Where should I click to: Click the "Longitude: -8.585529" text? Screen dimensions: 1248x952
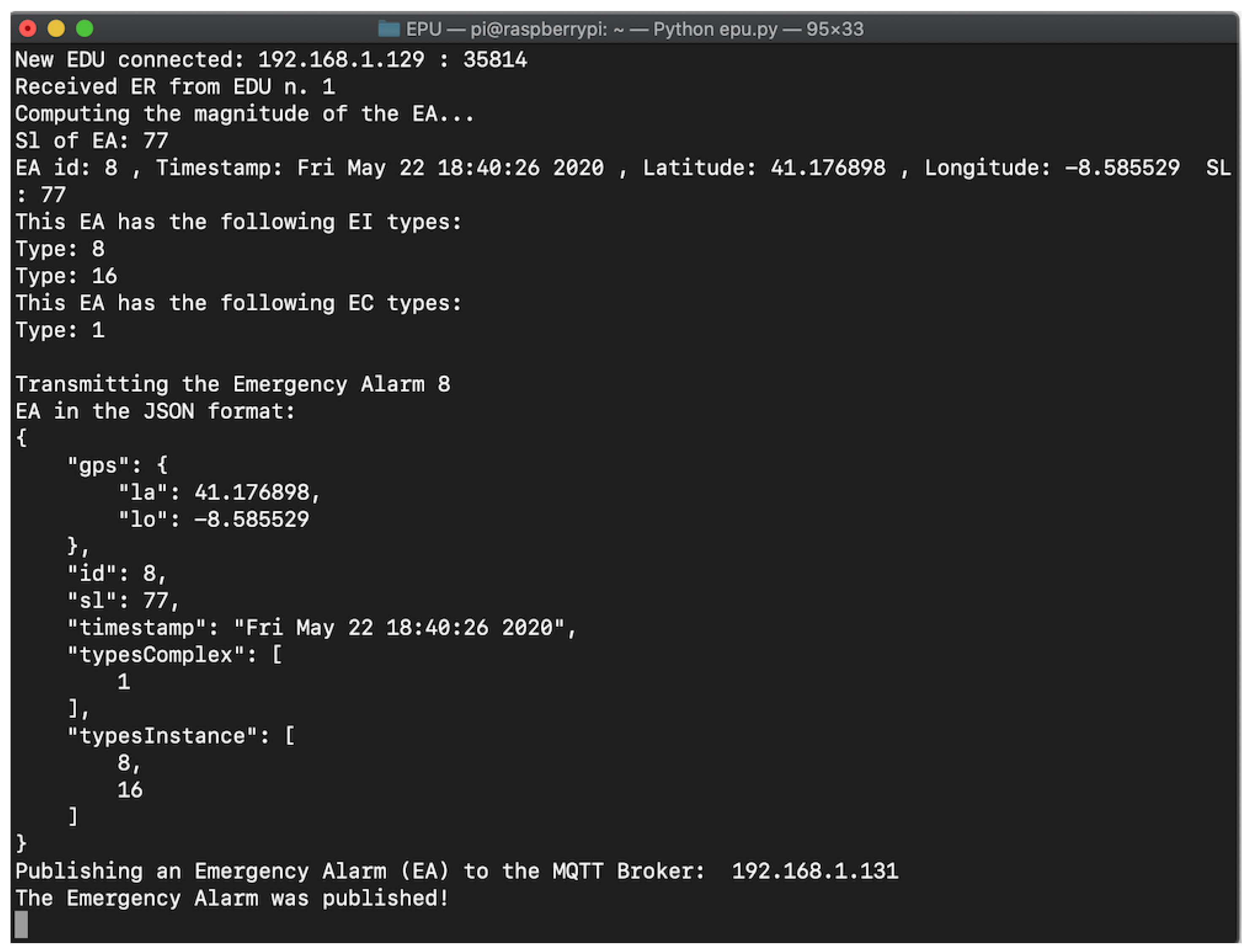1051,168
